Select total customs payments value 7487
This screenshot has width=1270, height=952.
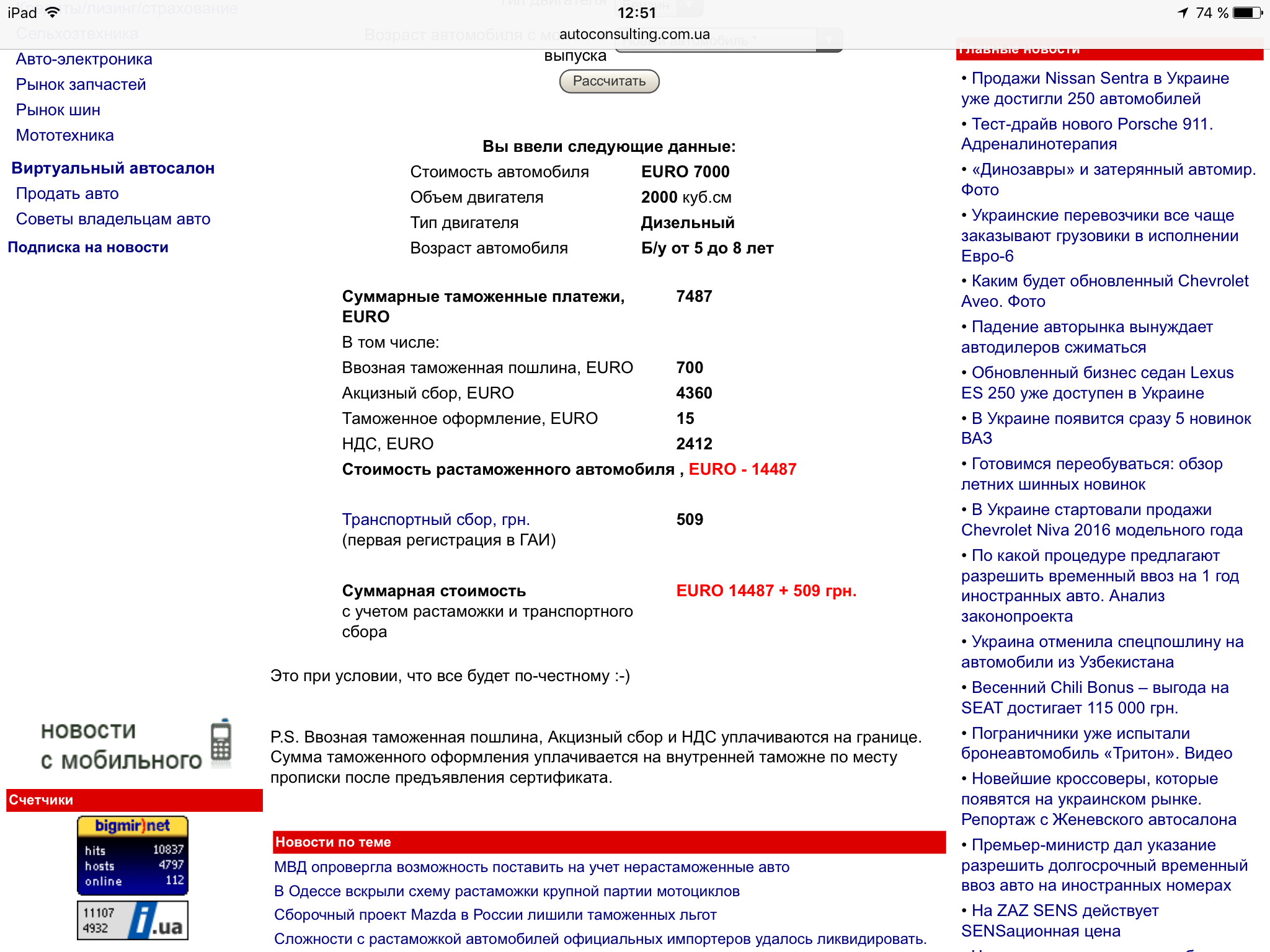click(x=694, y=296)
